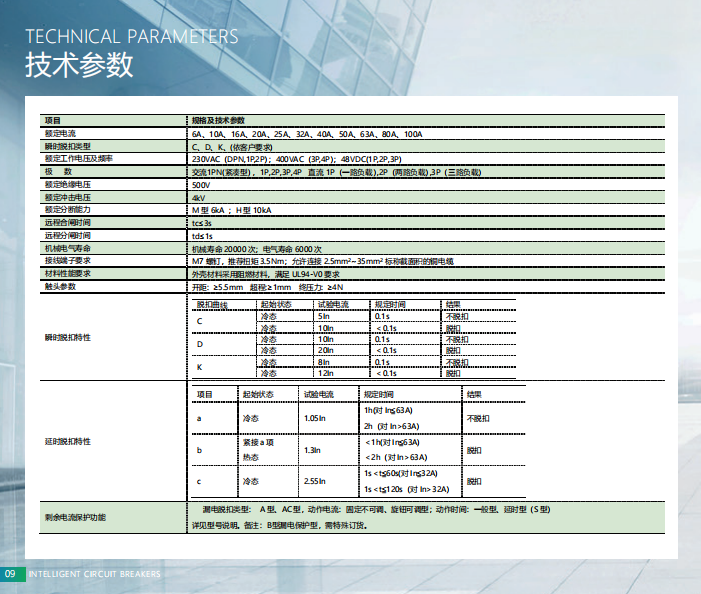Screen dimensions: 701x594
Task: Select the 触头参数 row label
Action: coord(61,286)
